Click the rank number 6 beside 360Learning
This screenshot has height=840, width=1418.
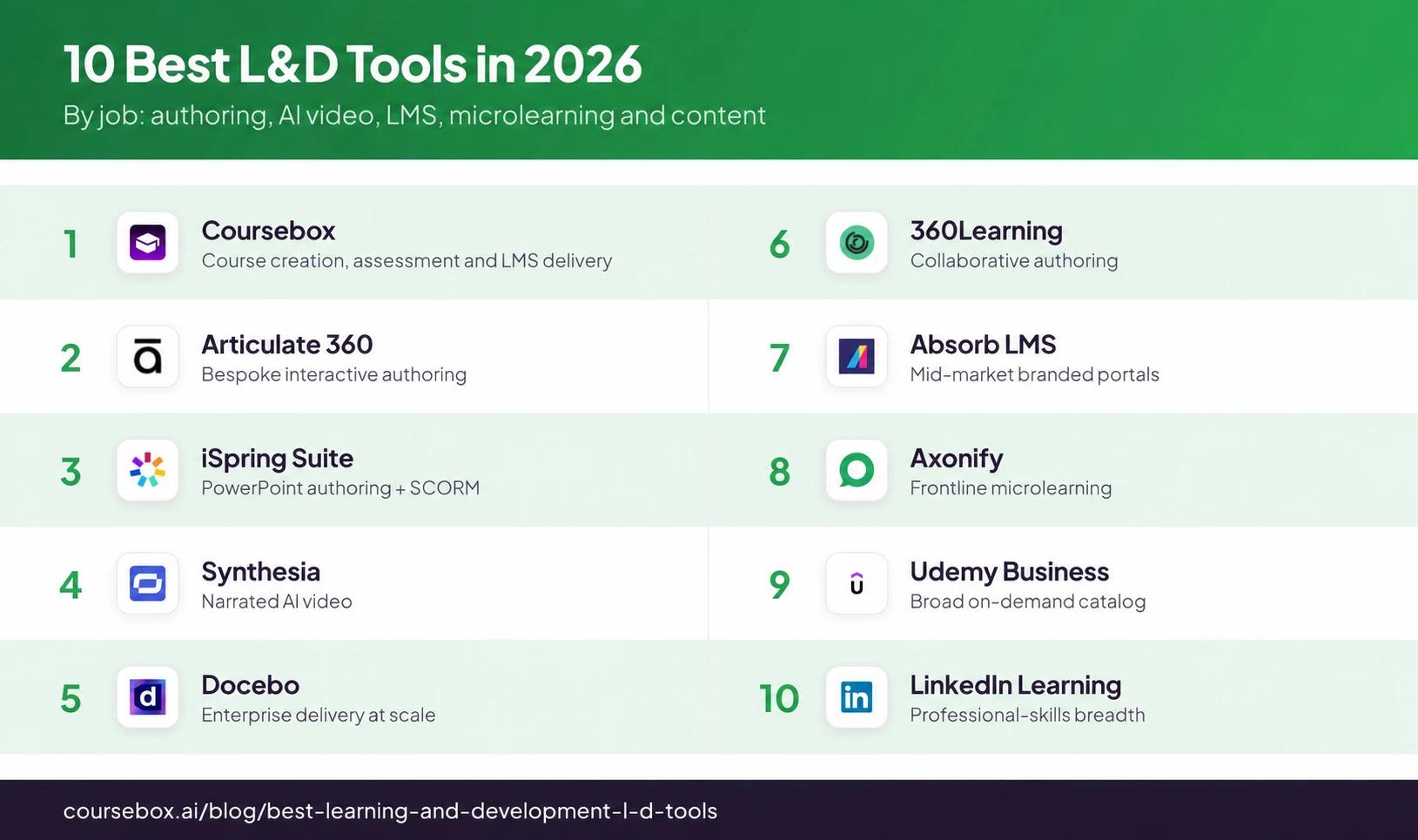780,245
